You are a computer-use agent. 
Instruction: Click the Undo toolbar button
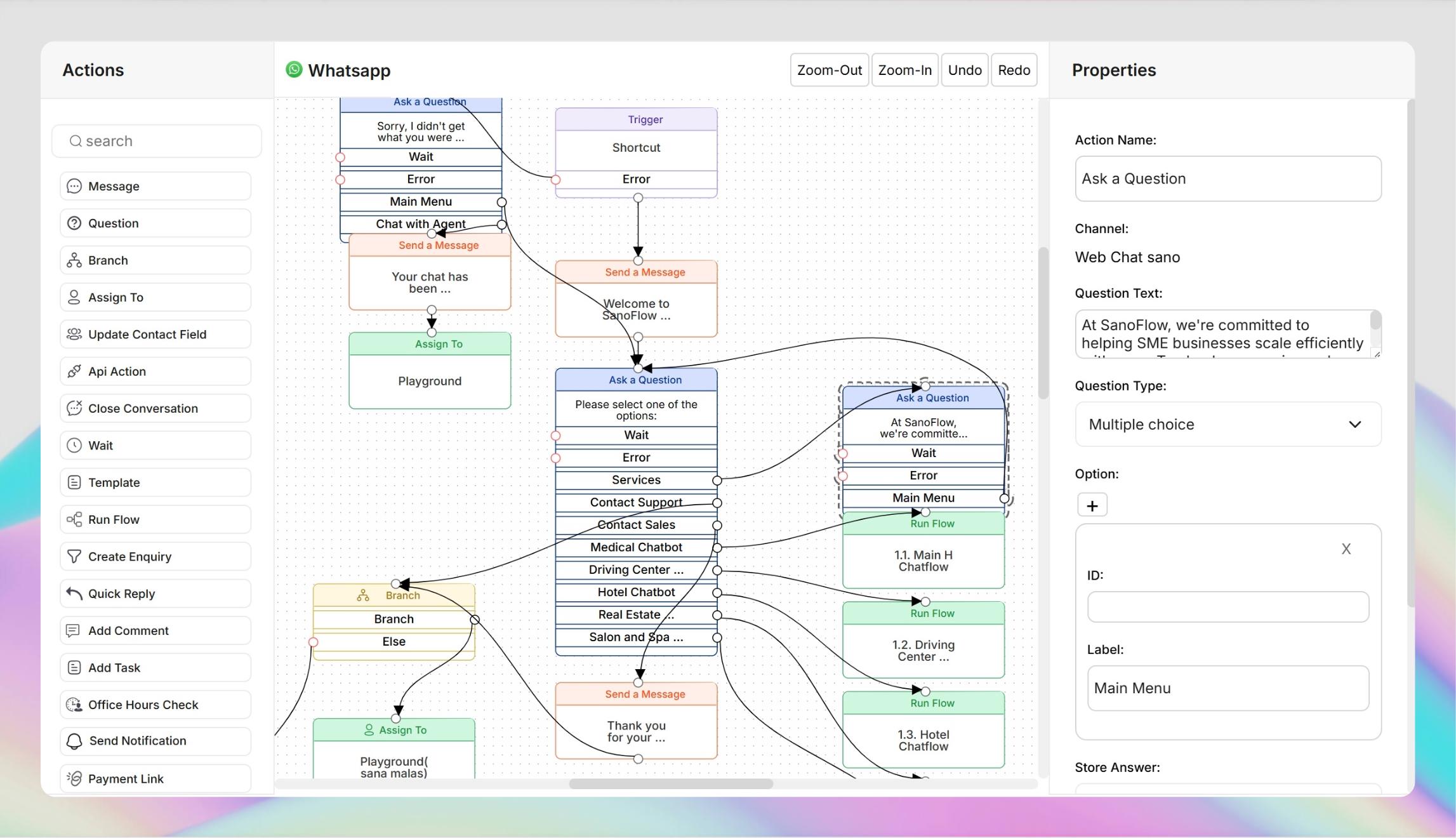tap(964, 70)
